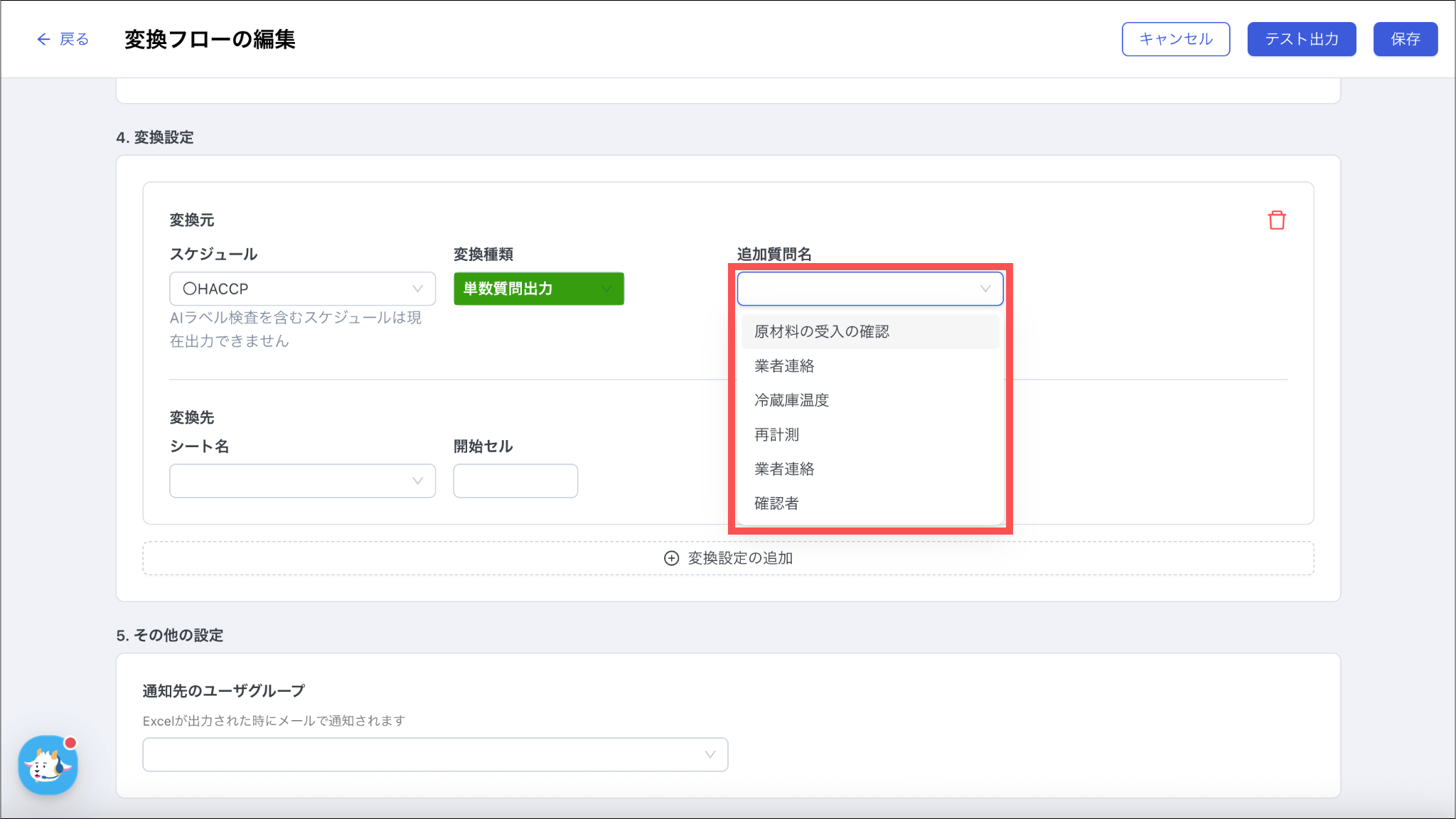Click the chevron in 追加質問名 field
This screenshot has width=1456, height=819.
point(985,289)
